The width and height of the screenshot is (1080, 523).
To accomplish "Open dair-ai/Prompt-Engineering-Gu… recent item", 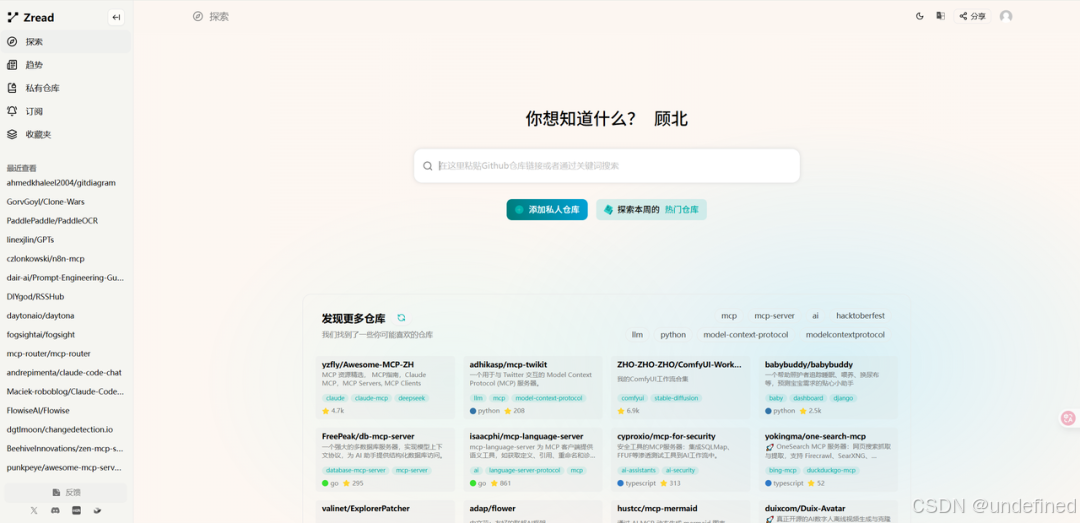I will click(x=65, y=278).
